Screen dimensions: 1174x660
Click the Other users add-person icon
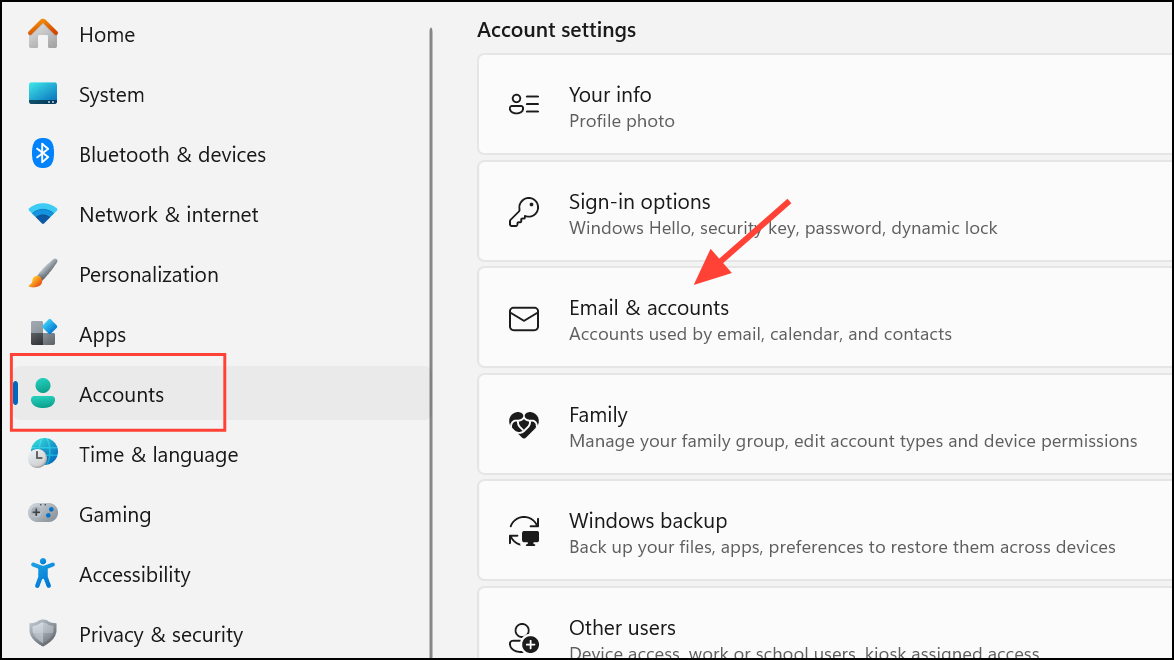(x=524, y=638)
